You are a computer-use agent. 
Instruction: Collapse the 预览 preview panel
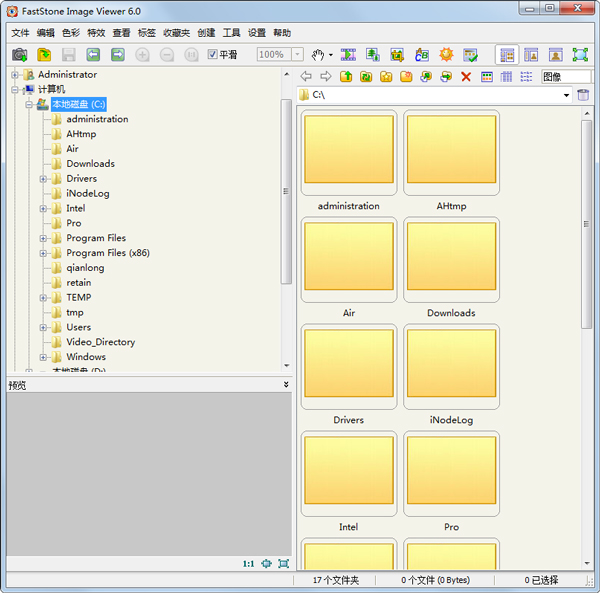286,384
